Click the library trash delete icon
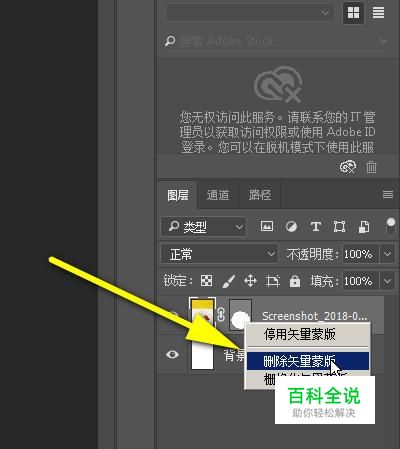400x449 pixels. [x=371, y=167]
